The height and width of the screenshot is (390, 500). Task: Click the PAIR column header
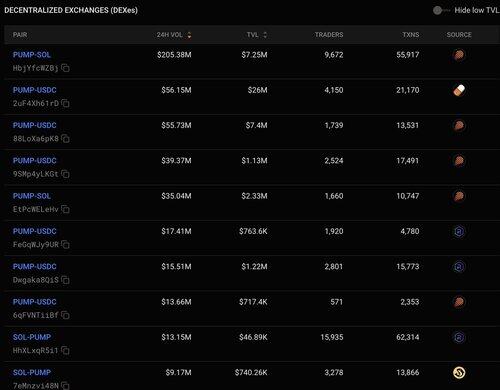[20, 35]
